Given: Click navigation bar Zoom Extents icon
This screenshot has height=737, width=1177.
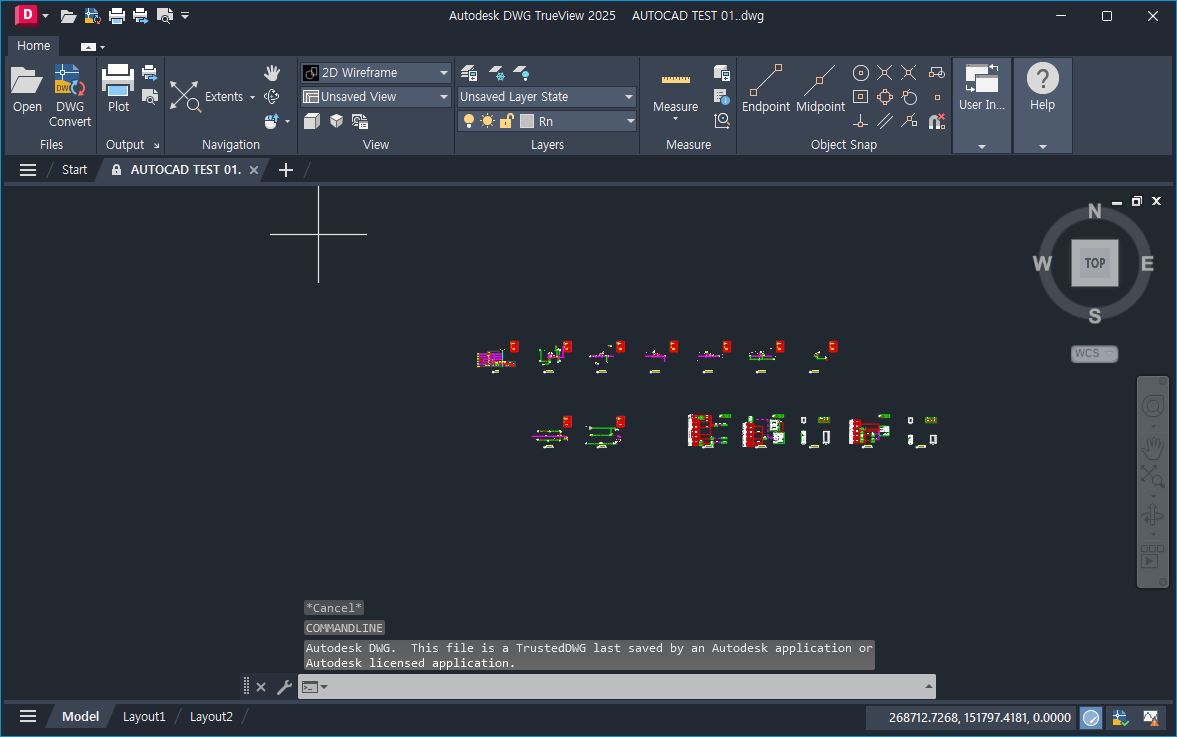Looking at the screenshot, I should (1152, 476).
